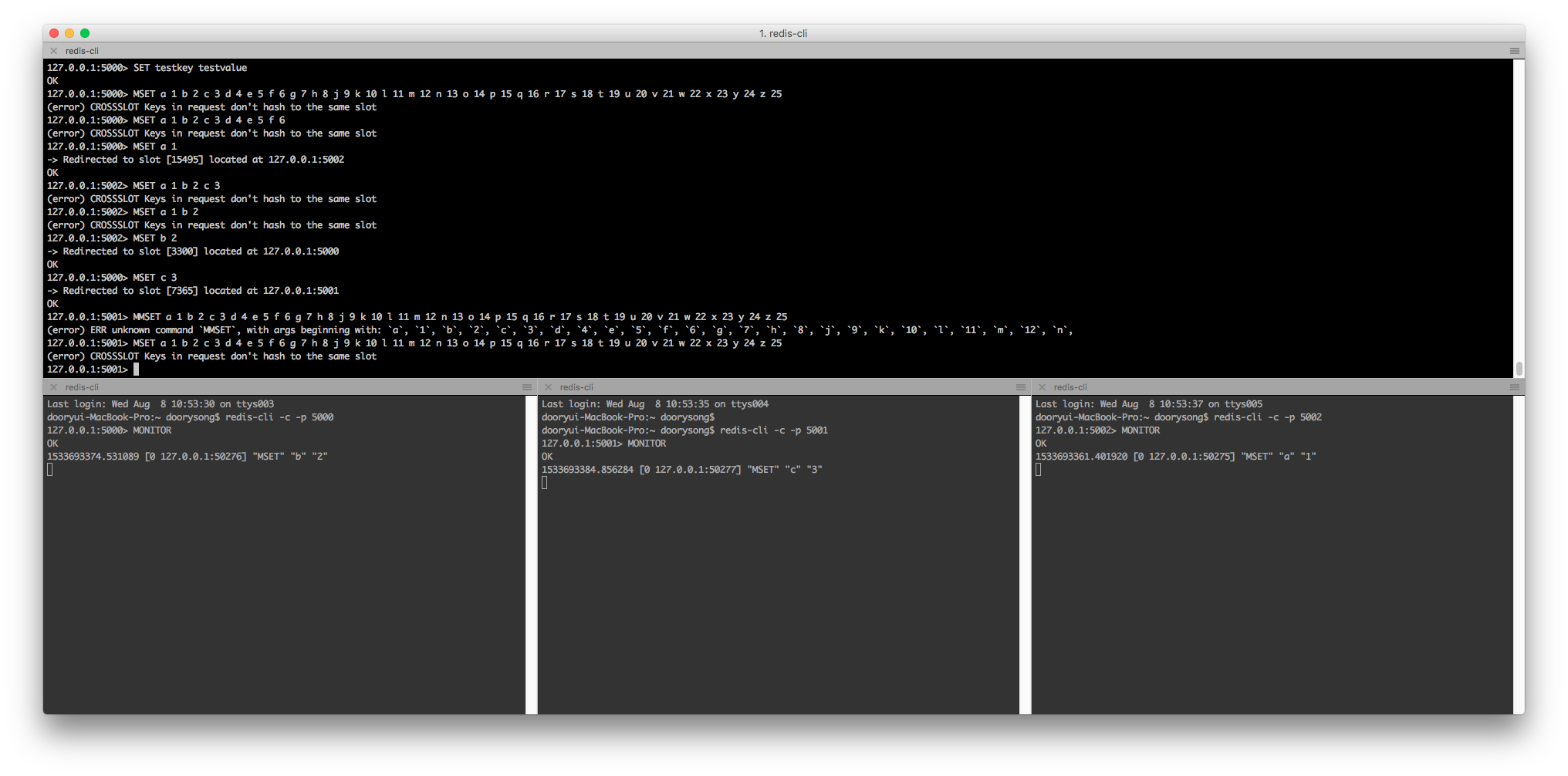Select the port 5002 pane's 'redis-cli' title
The height and width of the screenshot is (776, 1568).
click(1070, 387)
